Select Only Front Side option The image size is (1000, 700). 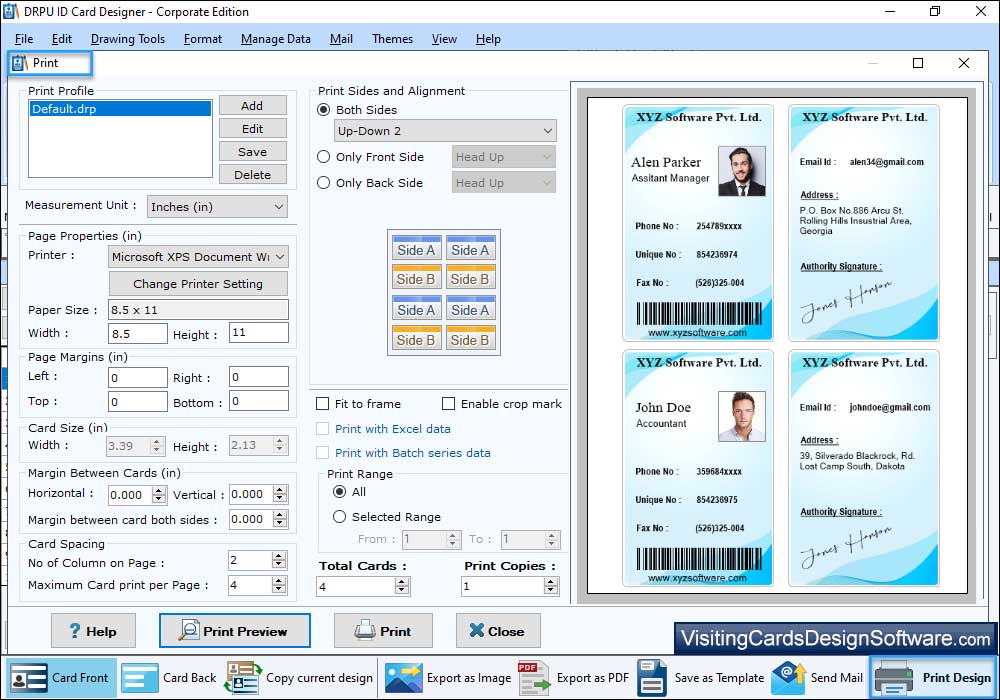coord(324,157)
